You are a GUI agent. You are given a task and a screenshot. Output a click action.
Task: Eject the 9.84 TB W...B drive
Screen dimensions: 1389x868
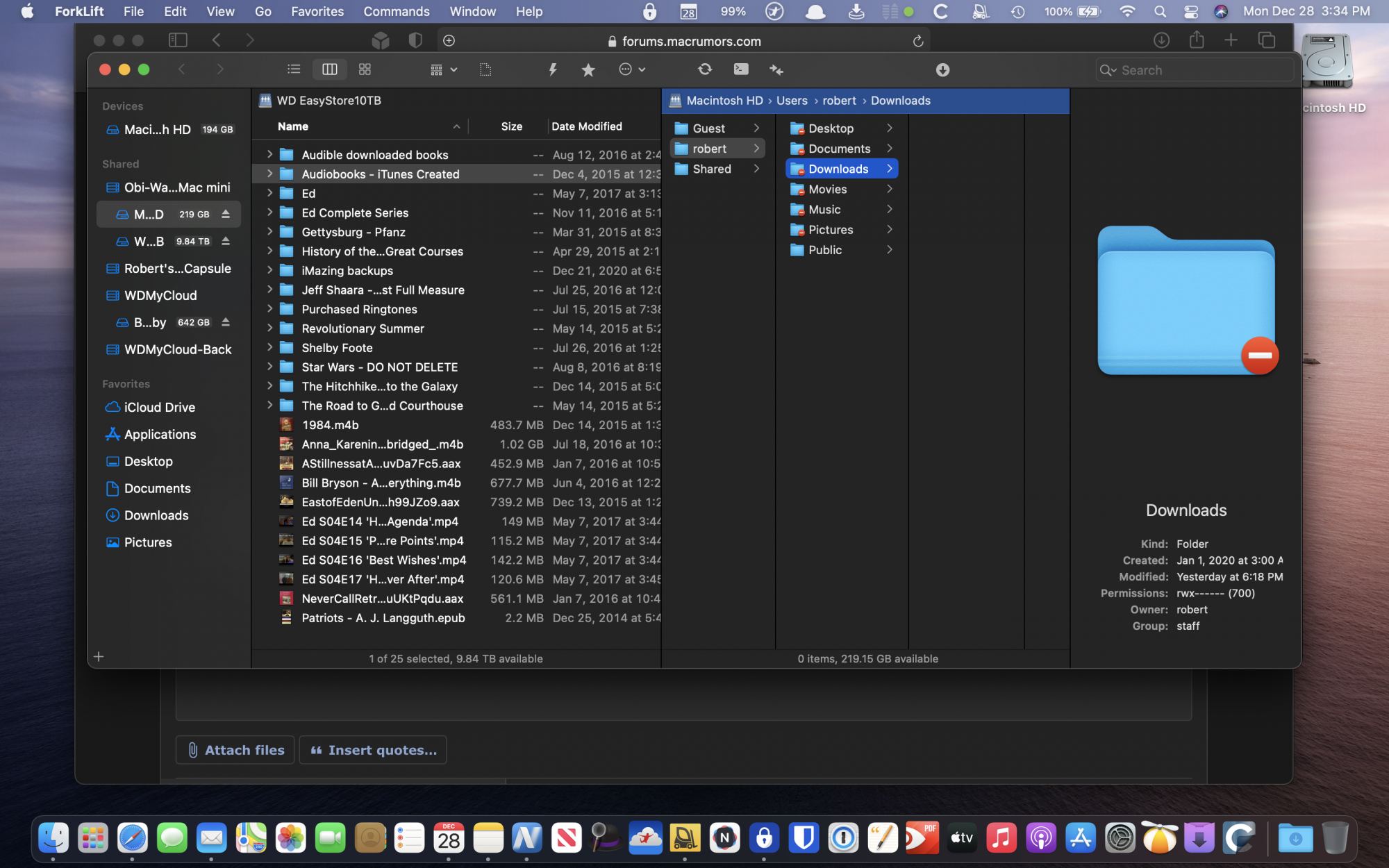pyautogui.click(x=226, y=241)
